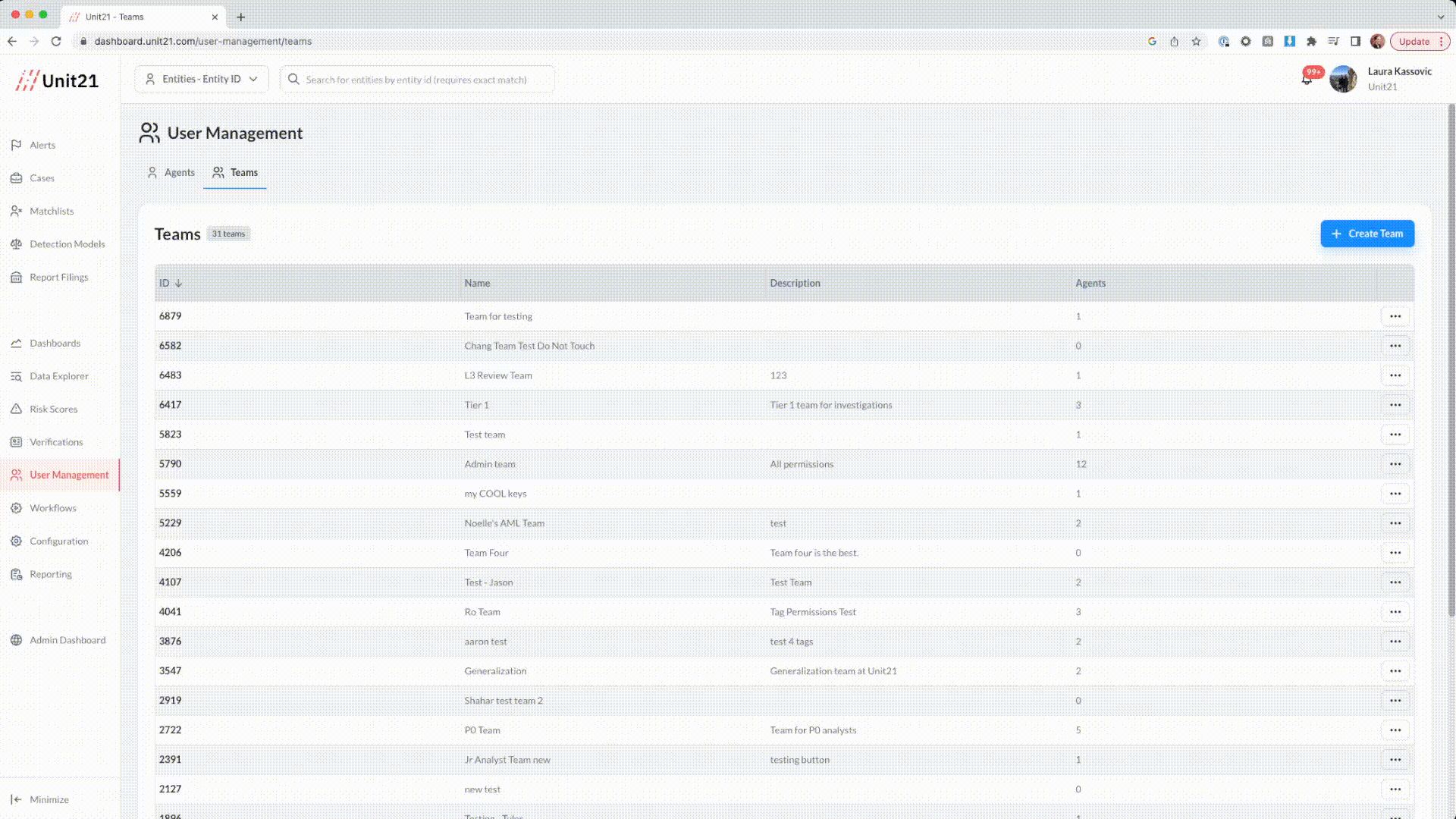Screen dimensions: 1456x819
Task: Expand the Entities - Entity ID dropdown
Action: [x=202, y=79]
